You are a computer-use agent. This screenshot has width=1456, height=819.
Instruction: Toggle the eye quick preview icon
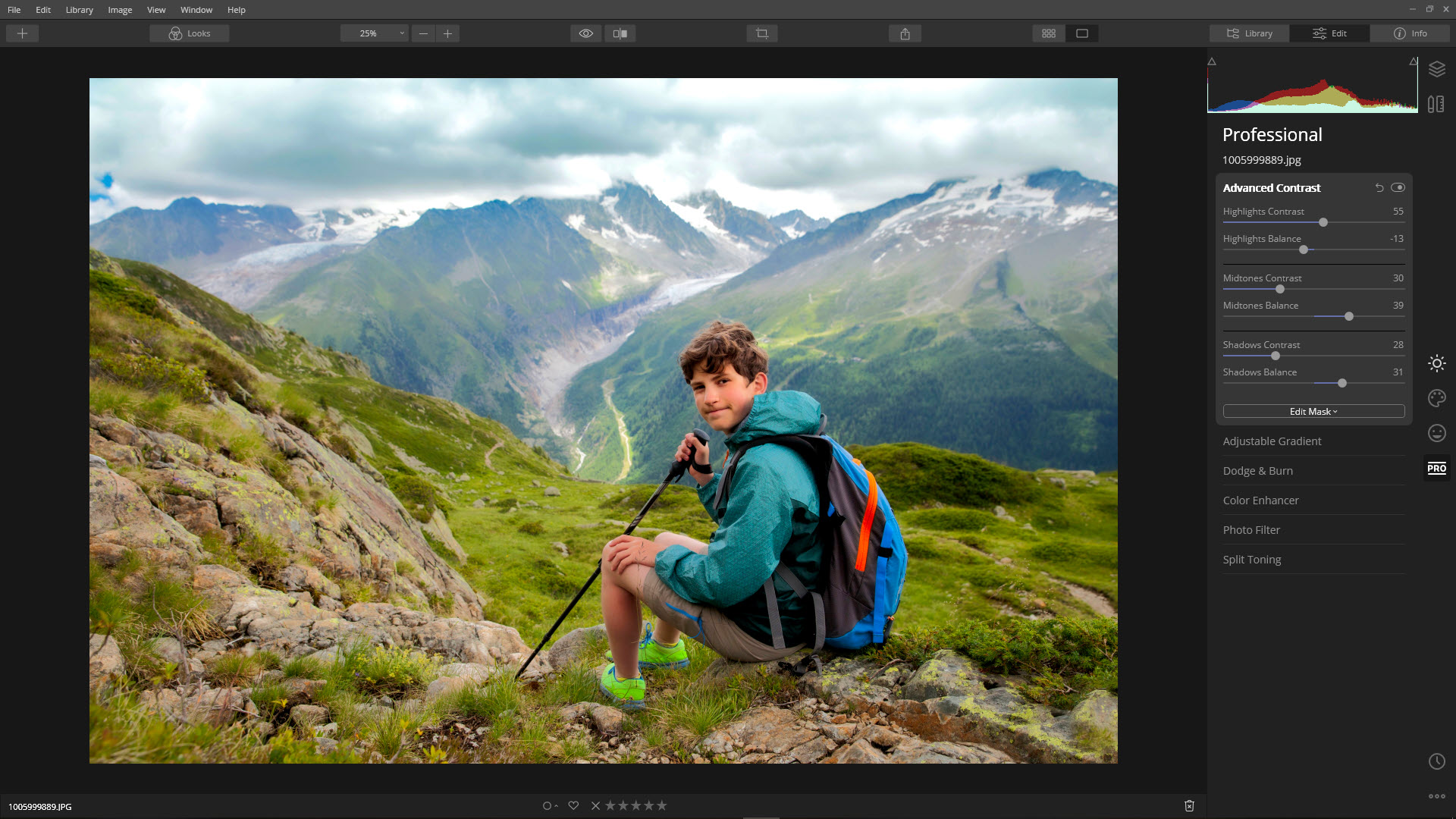coord(586,33)
